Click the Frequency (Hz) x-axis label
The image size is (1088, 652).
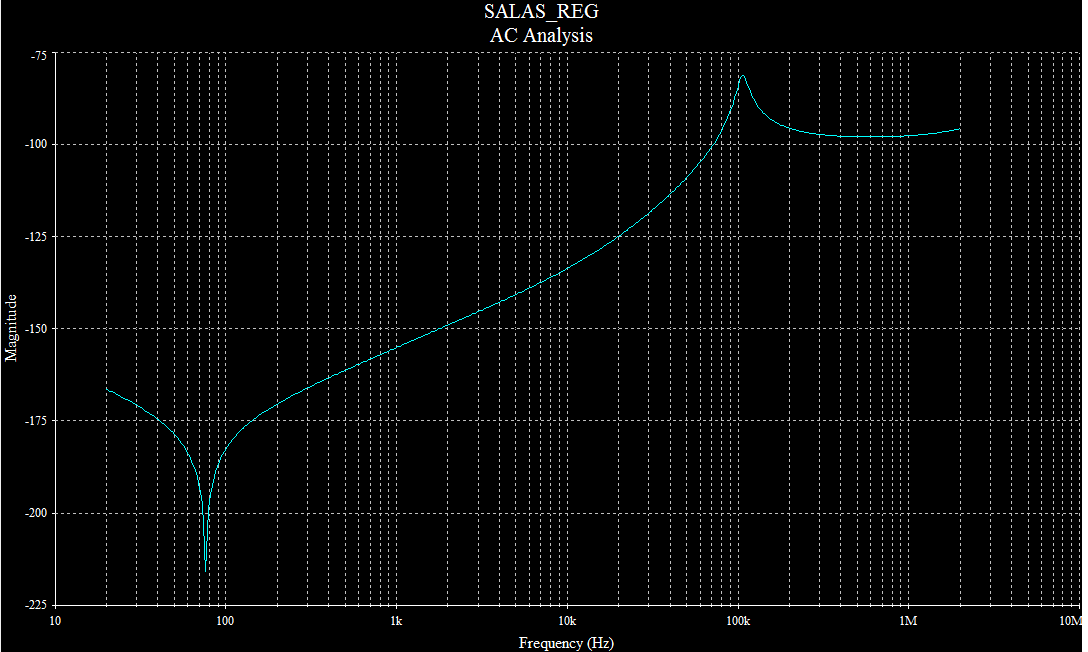pyautogui.click(x=566, y=643)
